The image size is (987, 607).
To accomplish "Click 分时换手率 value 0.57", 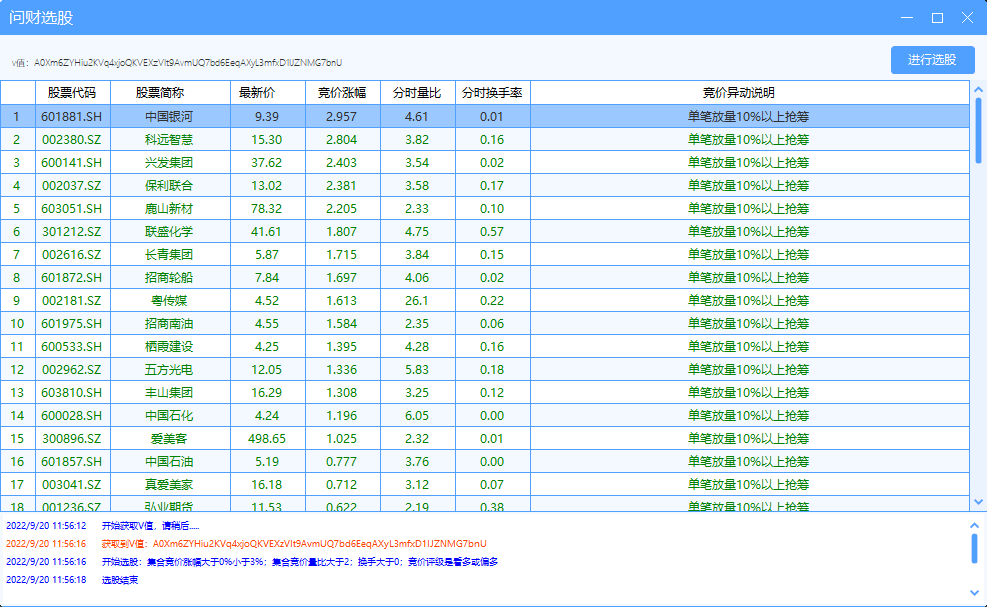I will point(492,232).
